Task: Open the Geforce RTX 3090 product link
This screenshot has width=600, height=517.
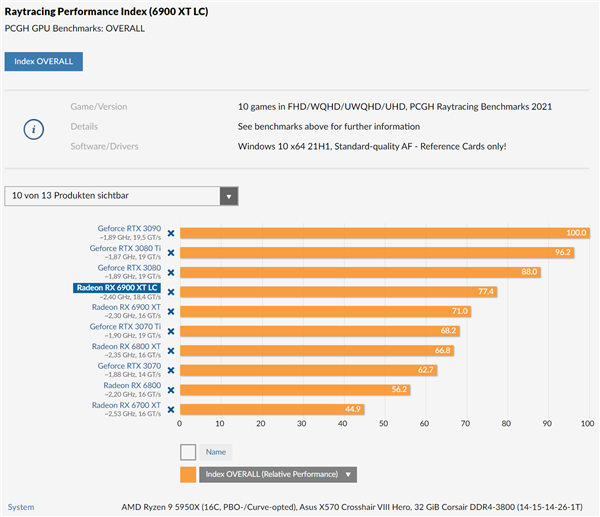Action: point(130,228)
